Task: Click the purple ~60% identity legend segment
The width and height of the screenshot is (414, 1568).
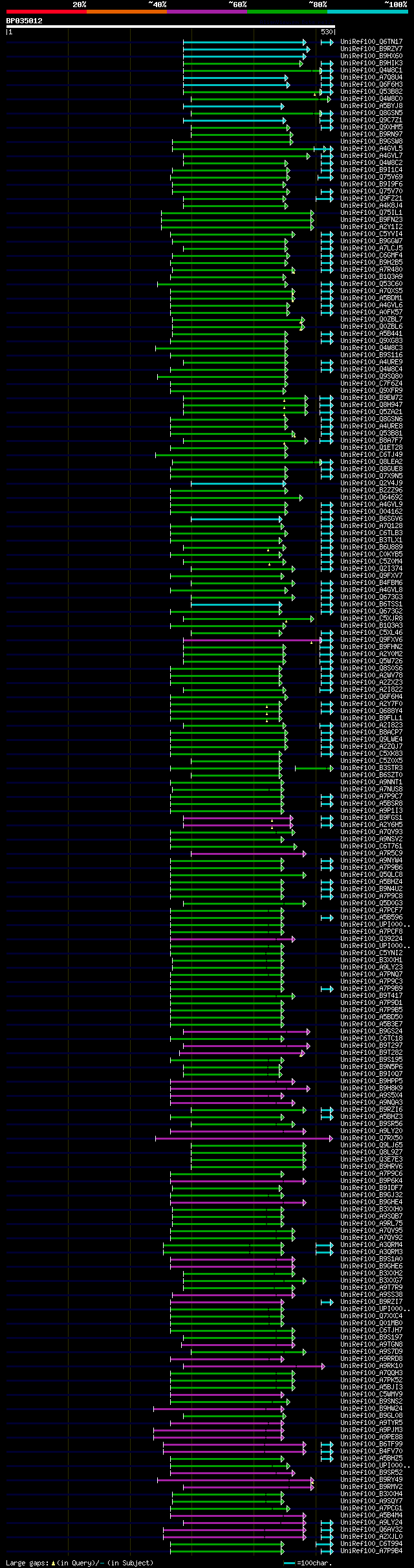Action: pyautogui.click(x=206, y=12)
